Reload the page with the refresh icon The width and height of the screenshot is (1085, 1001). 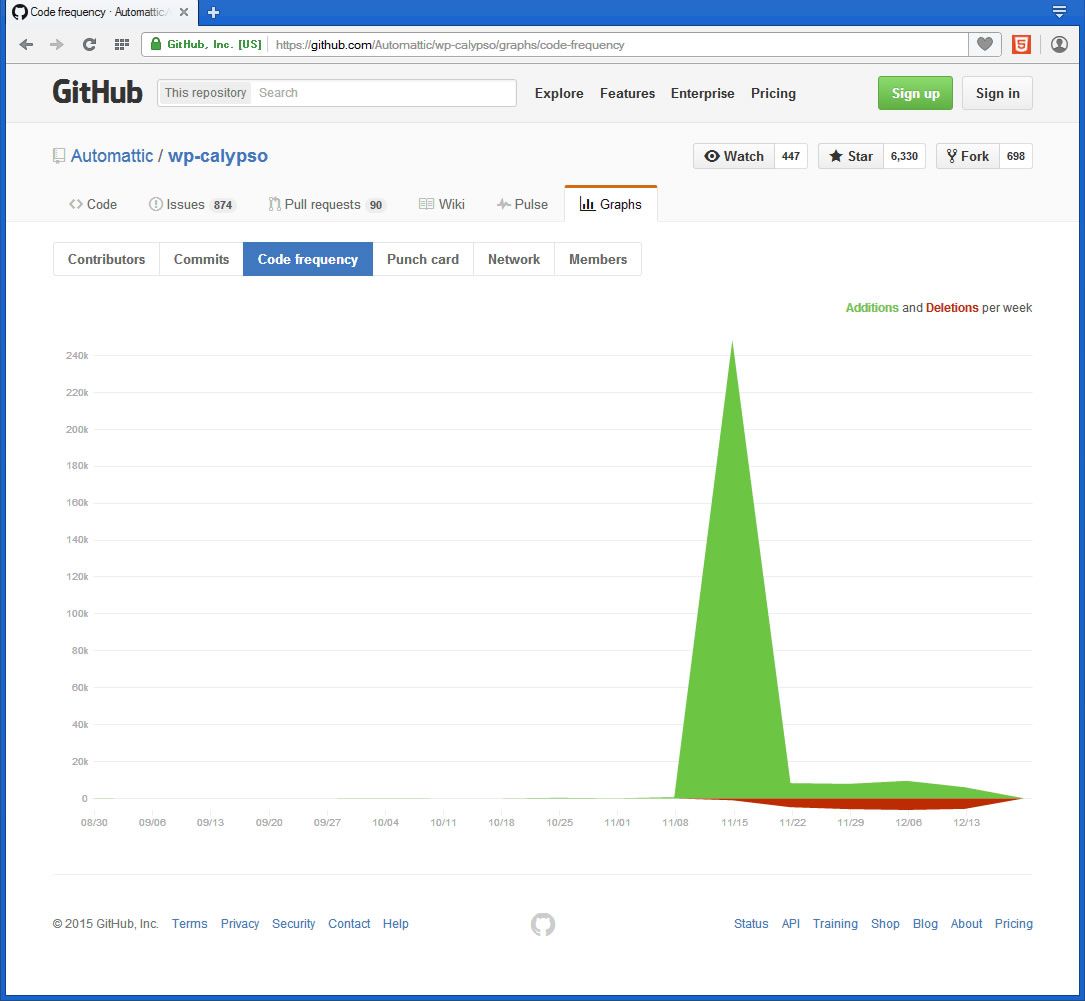pyautogui.click(x=89, y=45)
